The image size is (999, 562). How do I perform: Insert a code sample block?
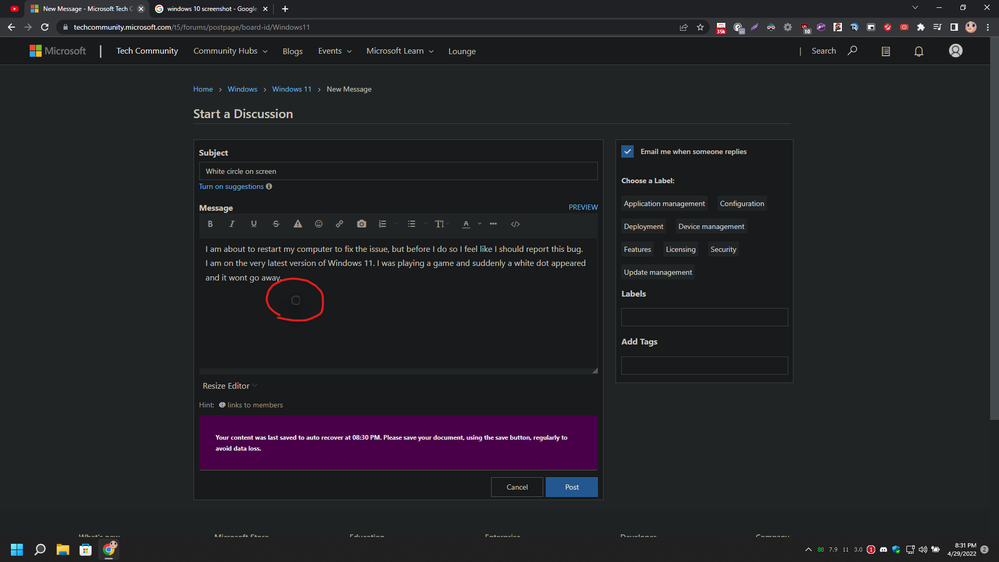coord(515,224)
